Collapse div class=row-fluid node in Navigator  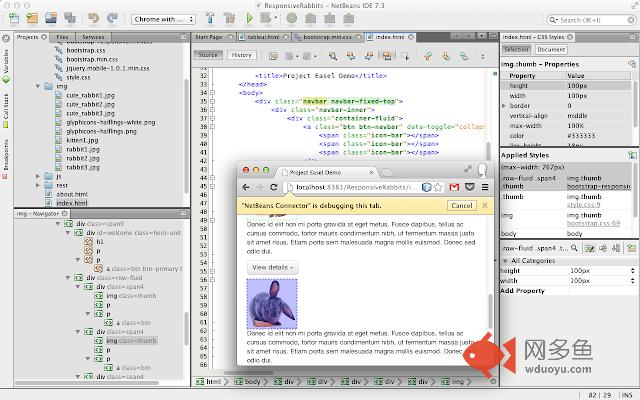pyautogui.click(x=68, y=278)
